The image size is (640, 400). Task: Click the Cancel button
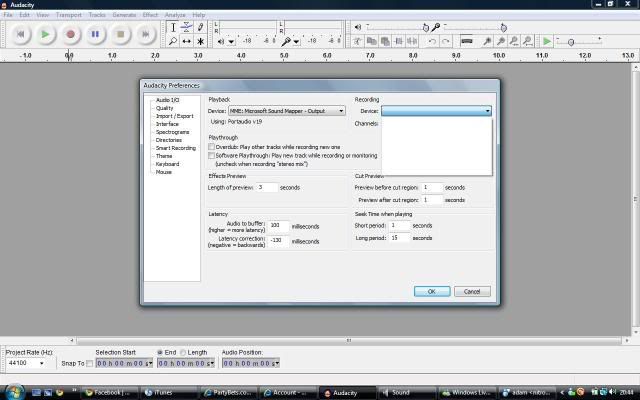[472, 291]
